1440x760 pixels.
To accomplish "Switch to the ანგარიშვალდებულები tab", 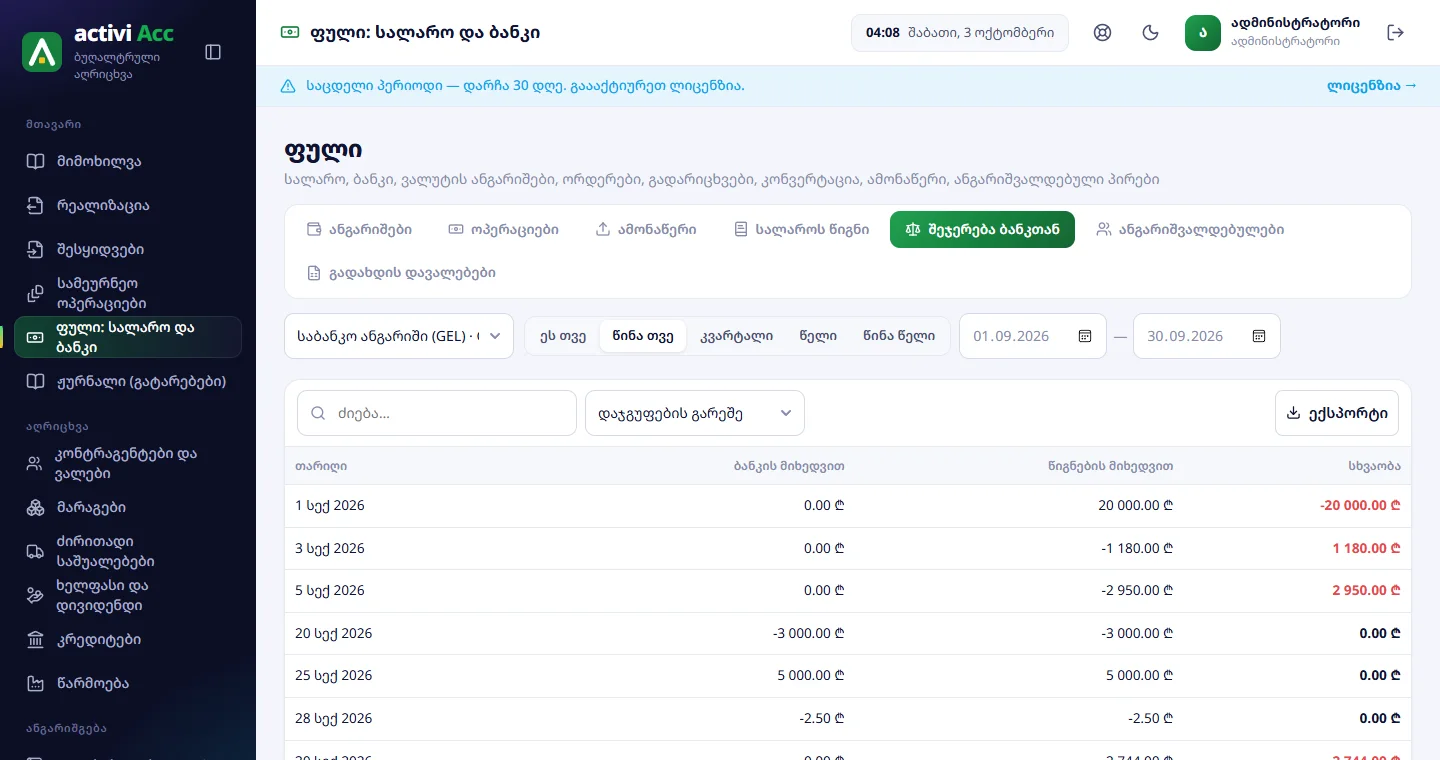I will (x=1190, y=229).
